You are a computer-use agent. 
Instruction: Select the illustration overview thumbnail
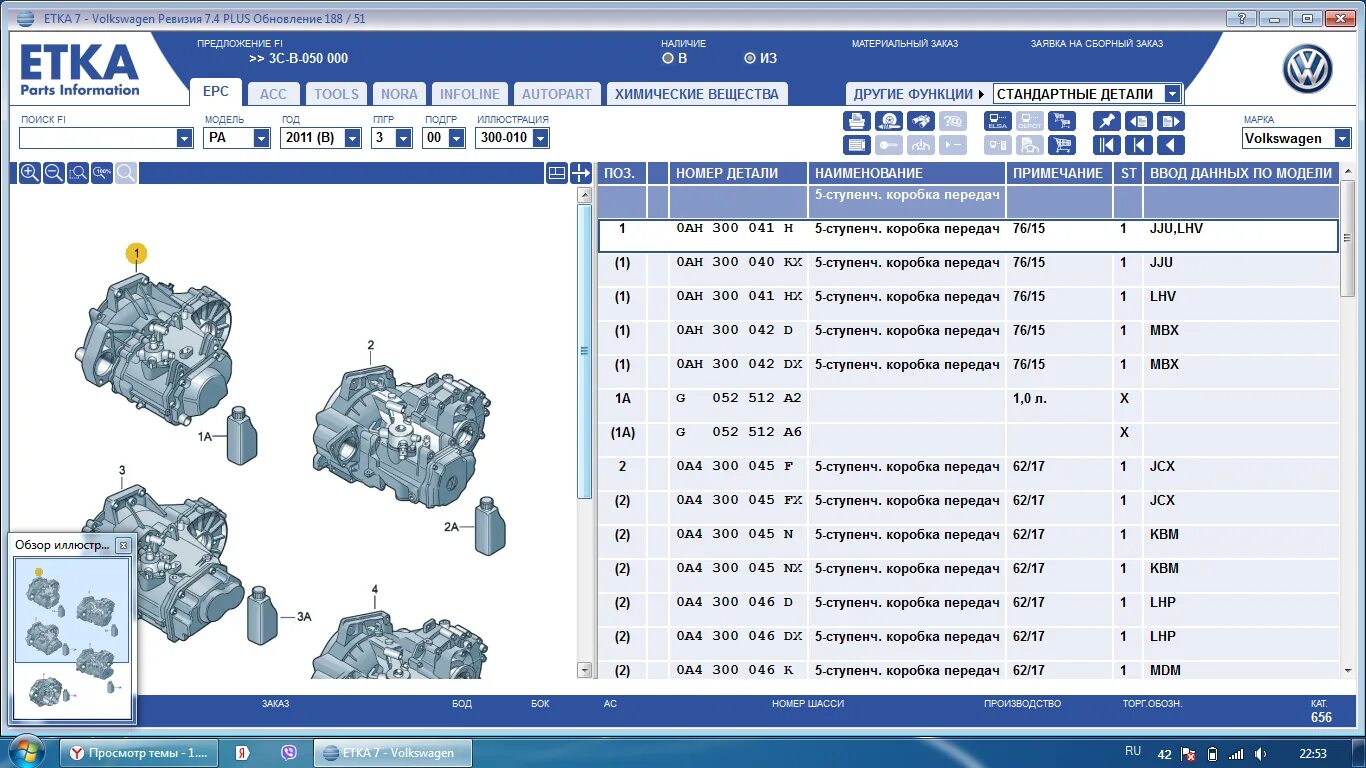[x=72, y=637]
